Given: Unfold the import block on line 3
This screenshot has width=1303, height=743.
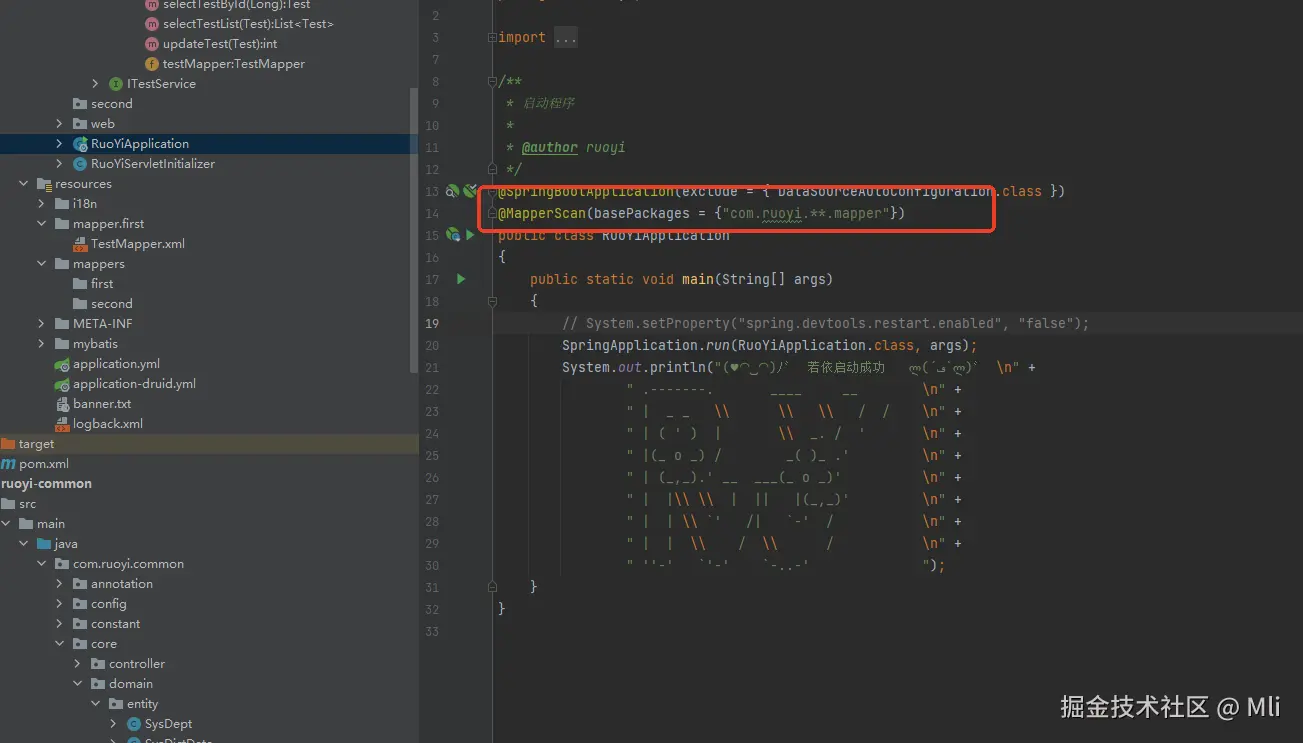Looking at the screenshot, I should click(491, 37).
